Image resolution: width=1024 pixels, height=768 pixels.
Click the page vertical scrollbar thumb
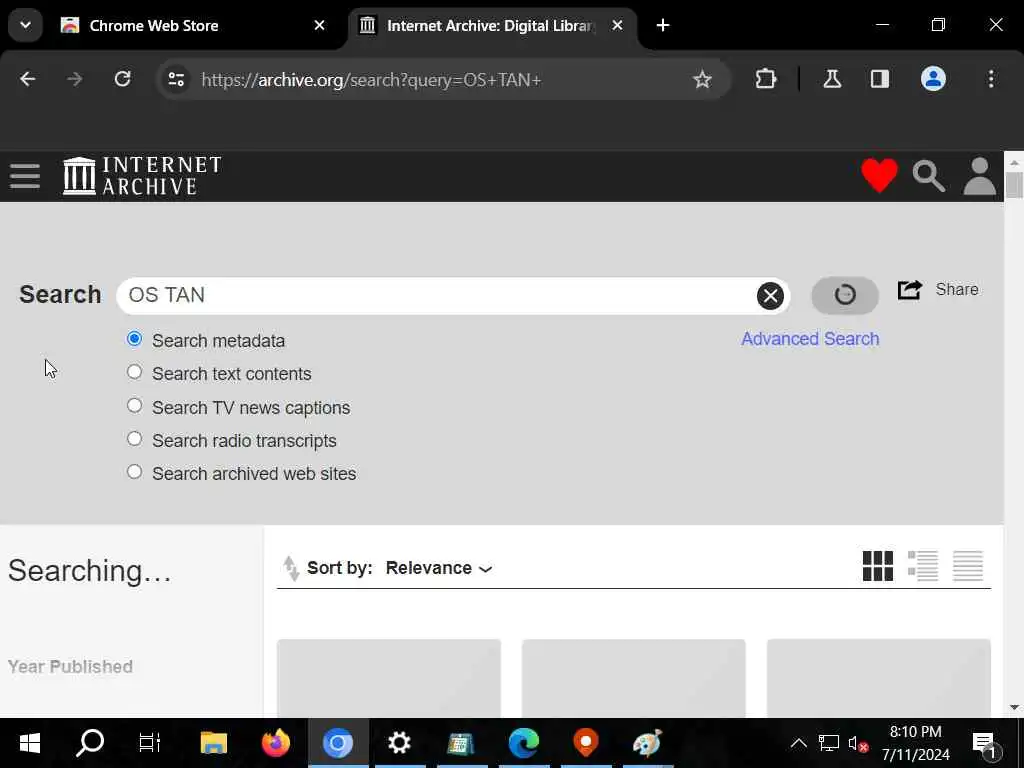pyautogui.click(x=1014, y=184)
